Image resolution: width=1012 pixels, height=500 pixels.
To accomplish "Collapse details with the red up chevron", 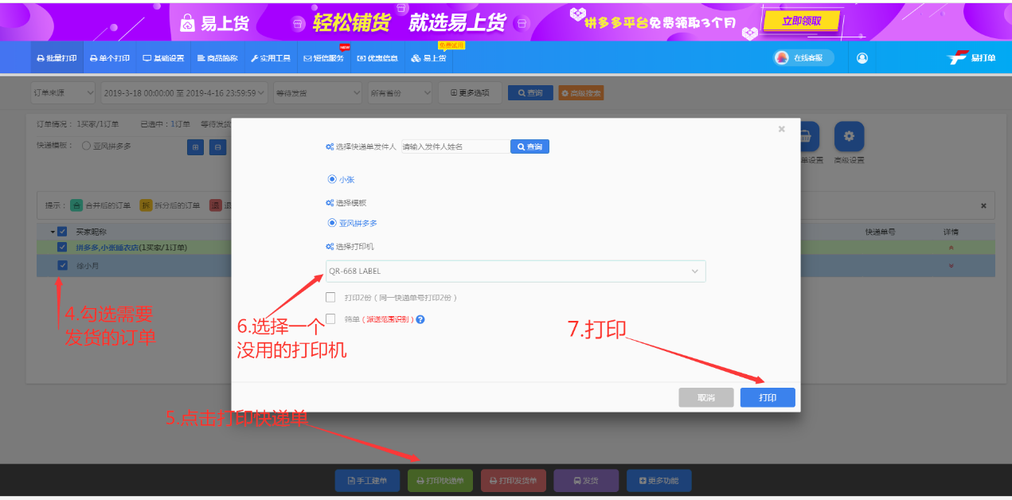I will coord(951,248).
